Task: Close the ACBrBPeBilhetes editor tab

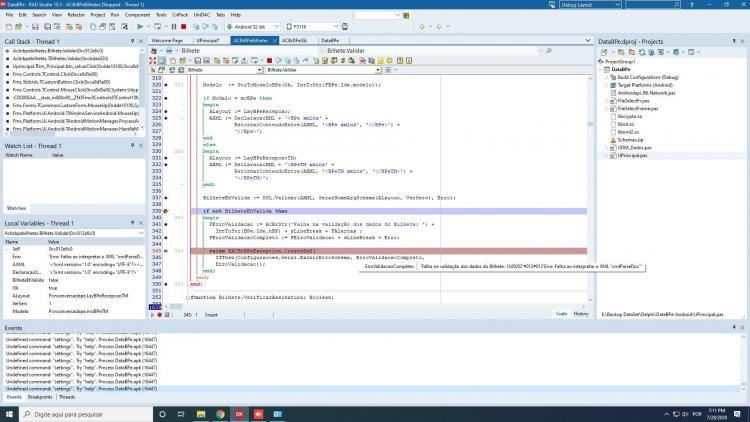Action: (x=275, y=41)
